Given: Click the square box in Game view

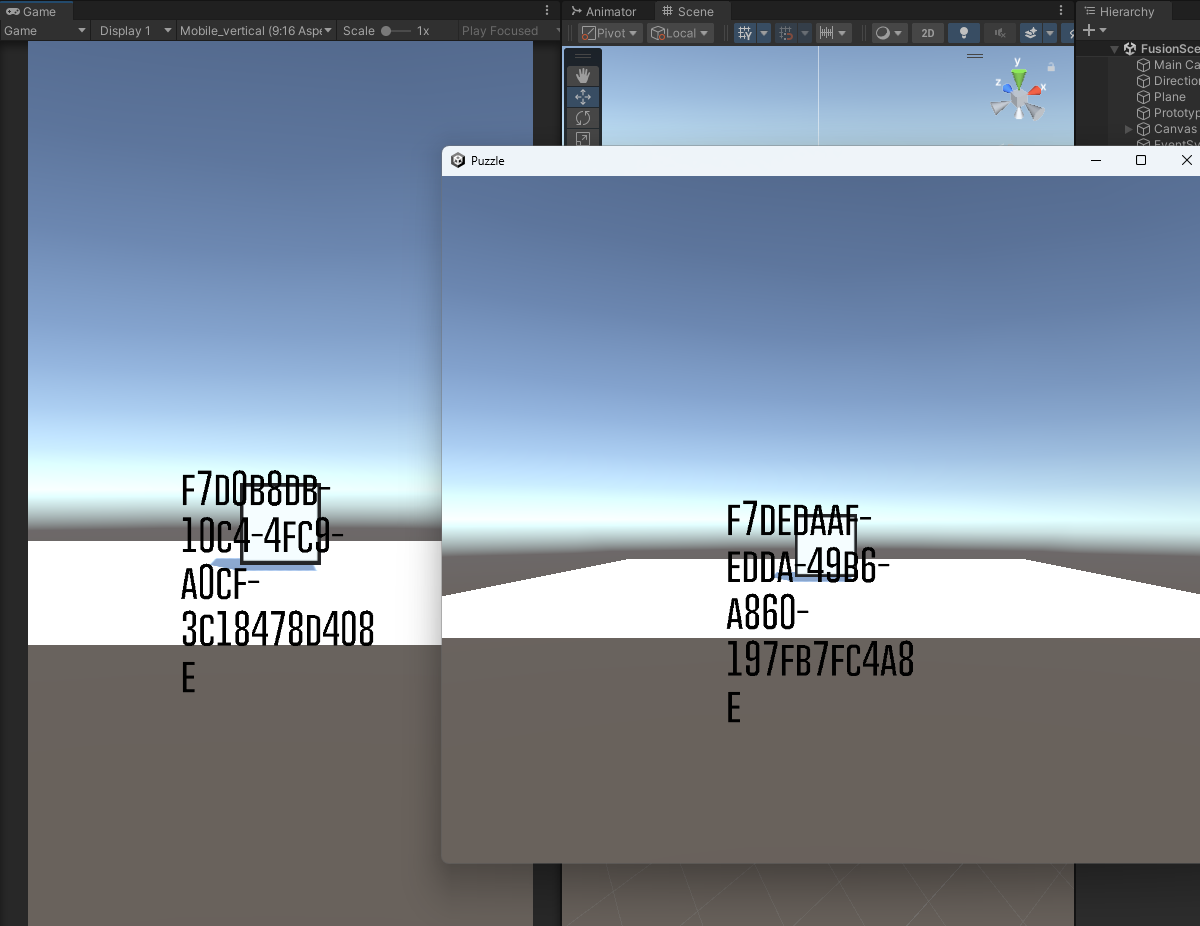Looking at the screenshot, I should click(280, 525).
